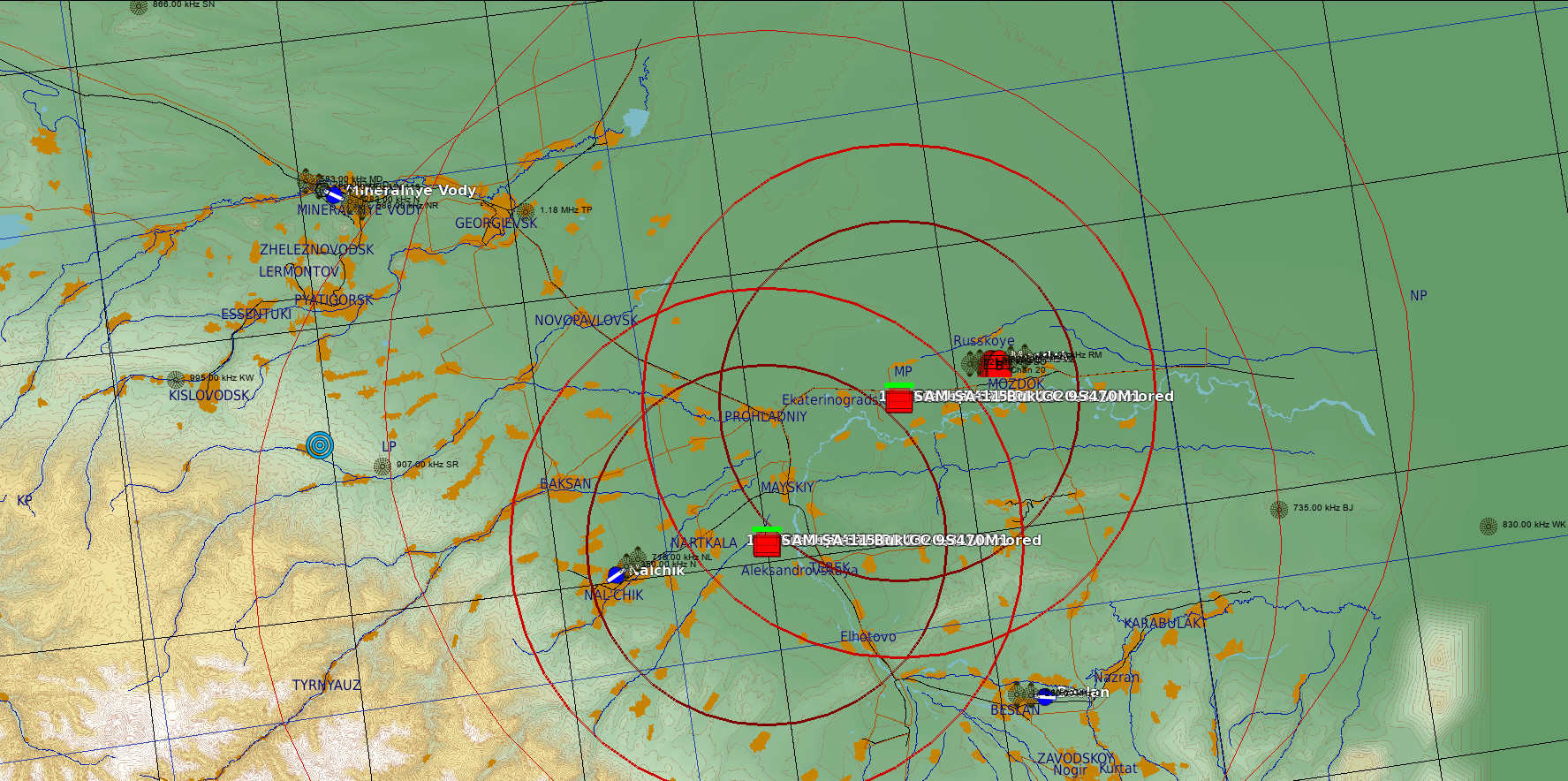Click the red Mozdok airbase icon
Image resolution: width=1568 pixels, height=781 pixels.
[996, 363]
